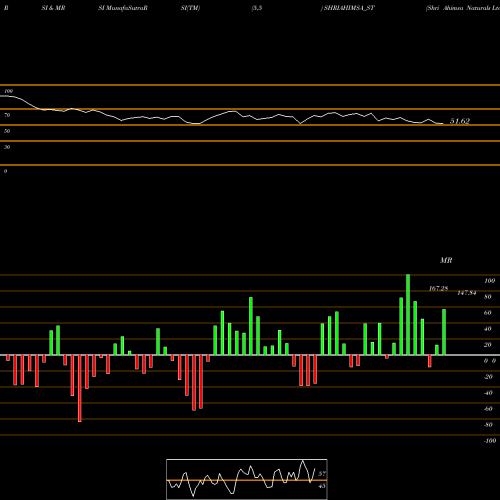Click the RSI axis label 70
500x500 pixels.
tap(7, 115)
